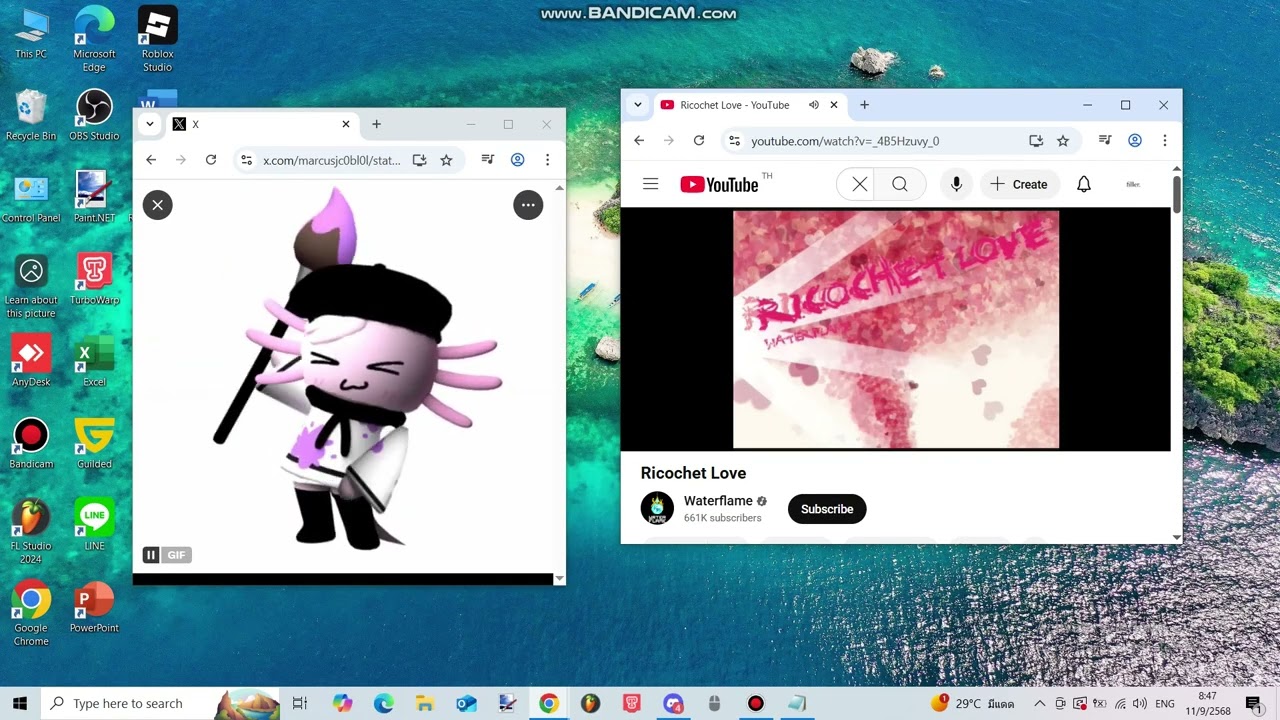Viewport: 1280px width, 720px height.
Task: Switch to Chrome on the taskbar
Action: click(548, 703)
